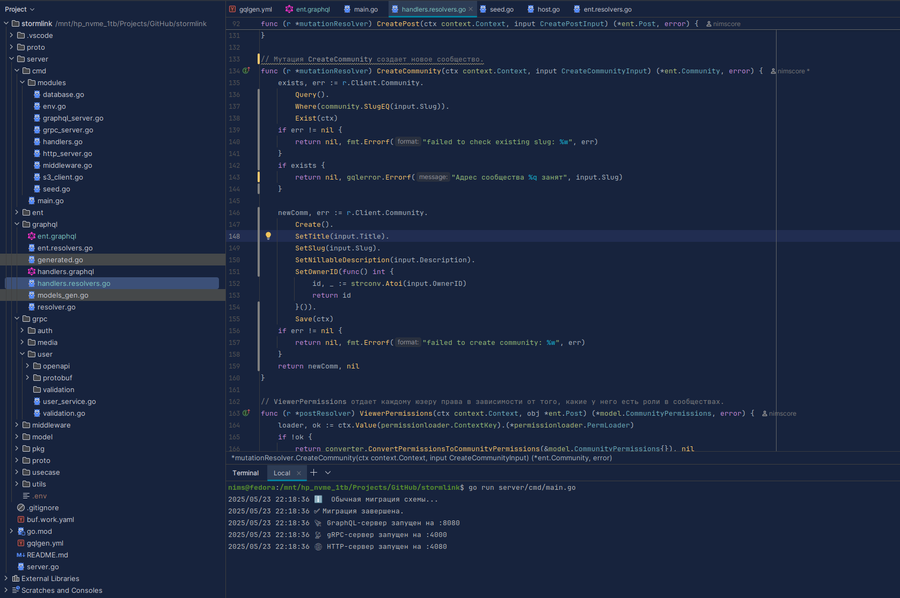
Task: Open graphql_server.go file icon
Action: 37,118
